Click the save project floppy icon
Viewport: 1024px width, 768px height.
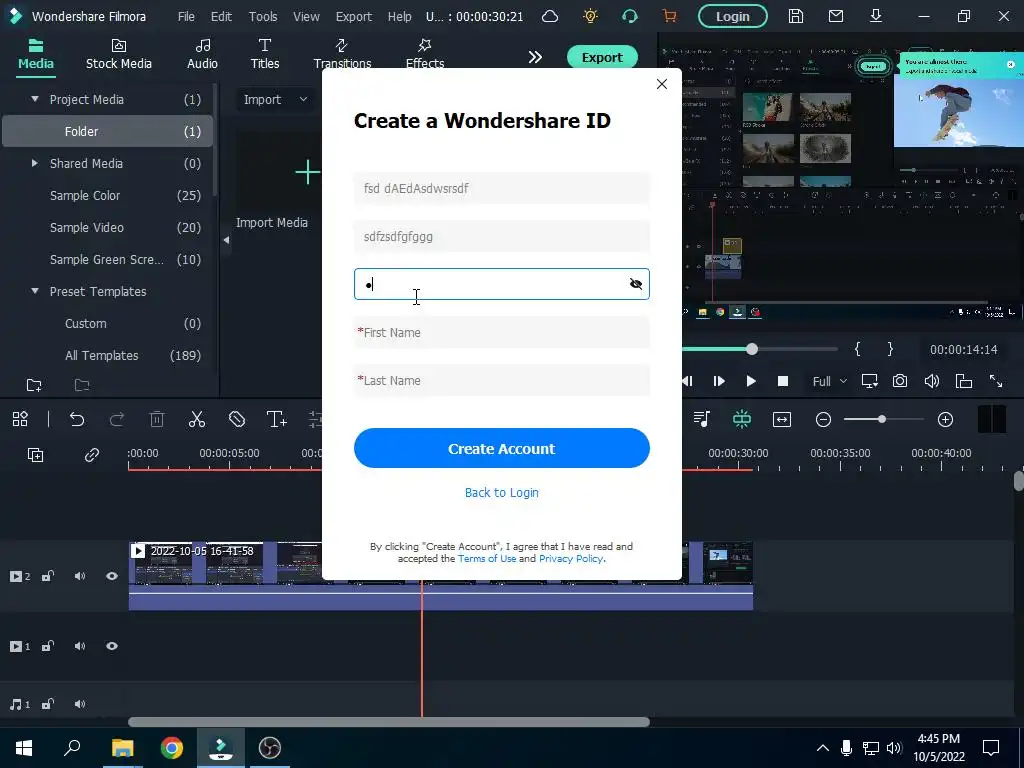(795, 16)
